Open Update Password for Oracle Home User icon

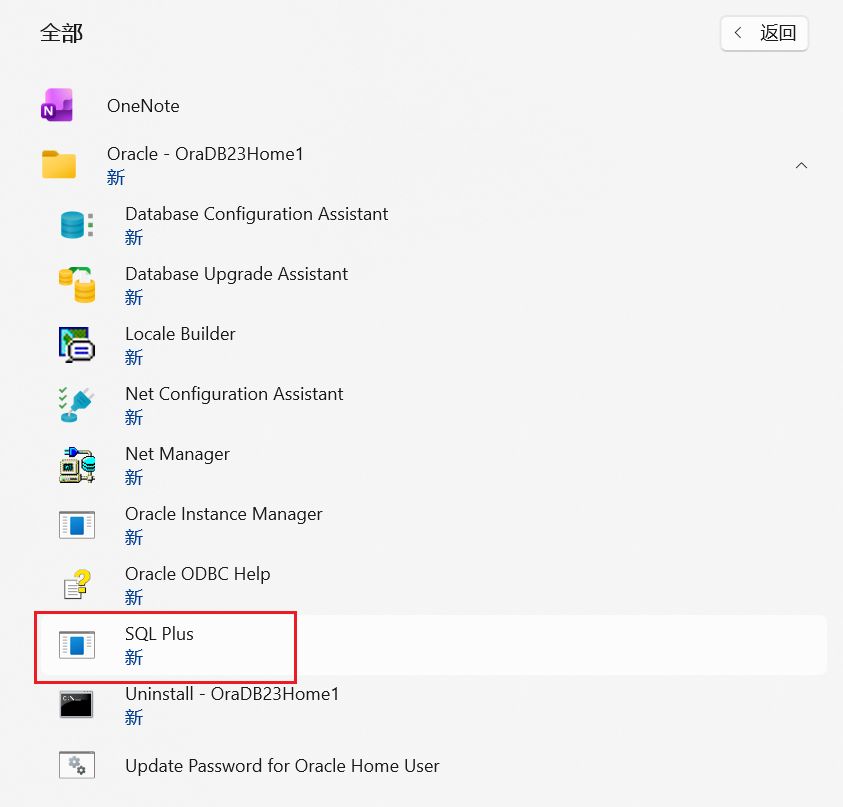pos(77,765)
